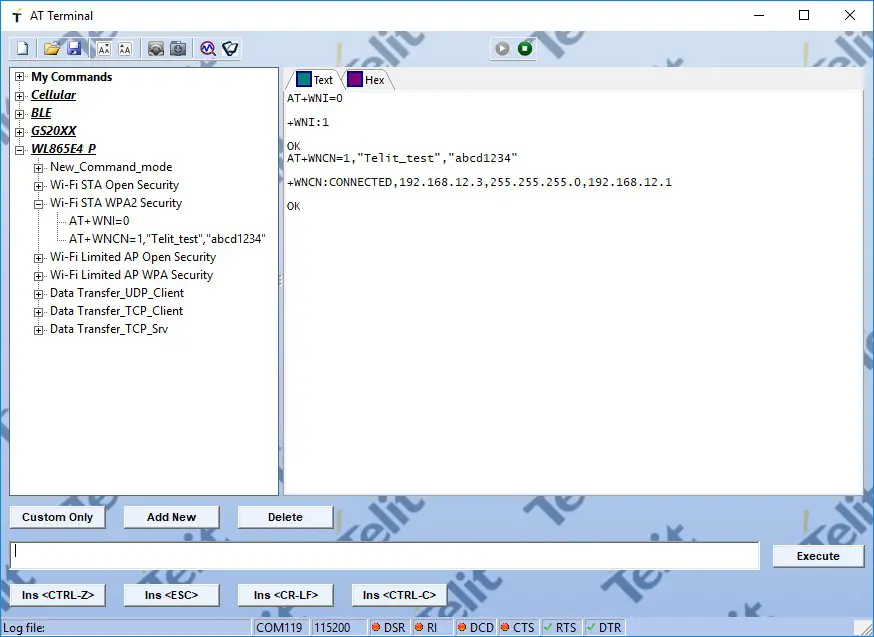The image size is (874, 637).
Task: Switch to the Text output tab
Action: 315,80
